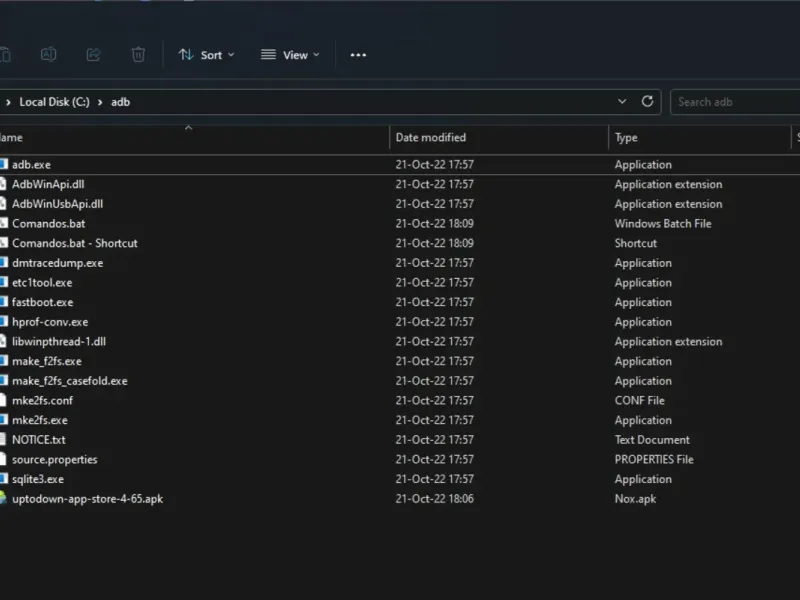Select the NOTICE.txt file
Screen dimensions: 800x600
click(x=39, y=440)
